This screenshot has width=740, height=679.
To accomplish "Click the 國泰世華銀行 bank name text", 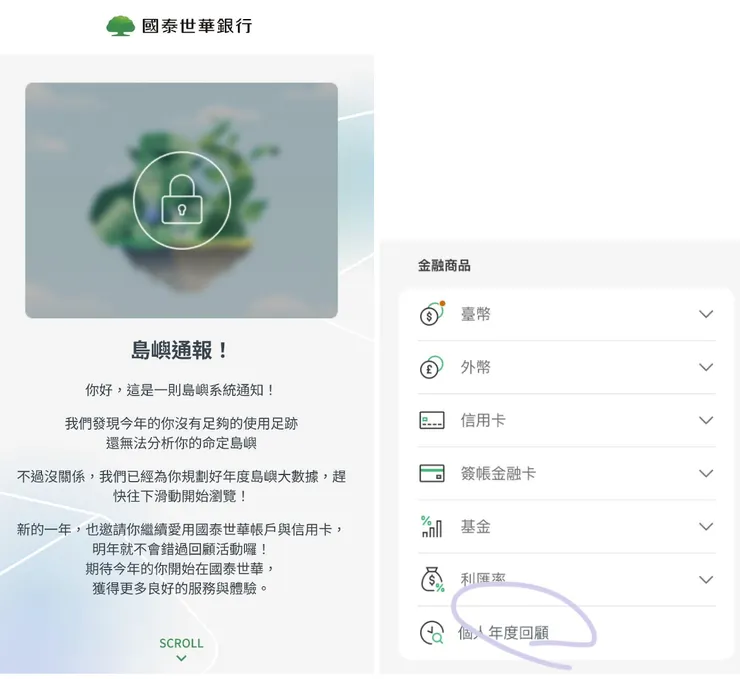I will pos(197,25).
